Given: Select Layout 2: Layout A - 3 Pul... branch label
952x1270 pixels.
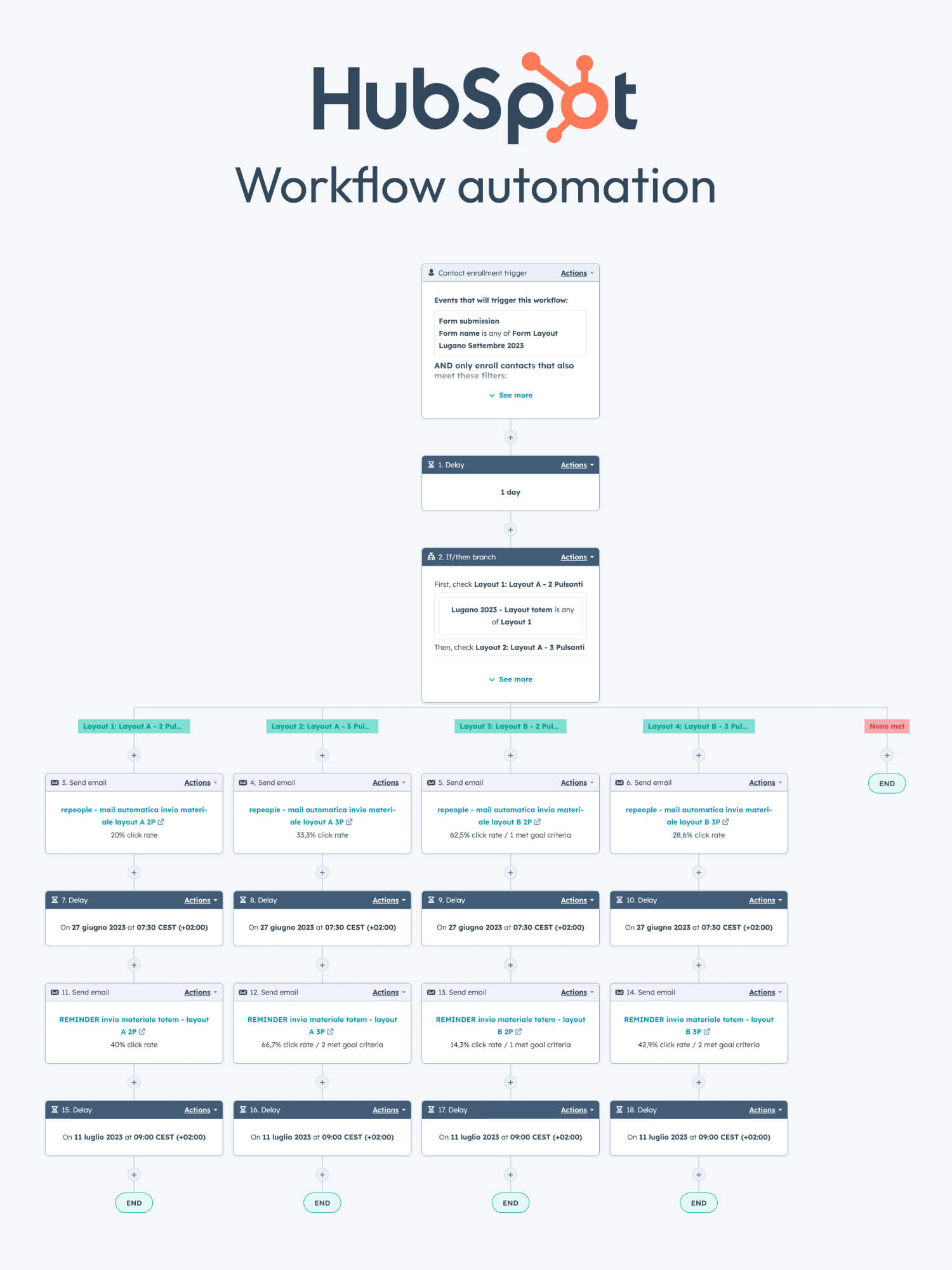Looking at the screenshot, I should point(322,726).
